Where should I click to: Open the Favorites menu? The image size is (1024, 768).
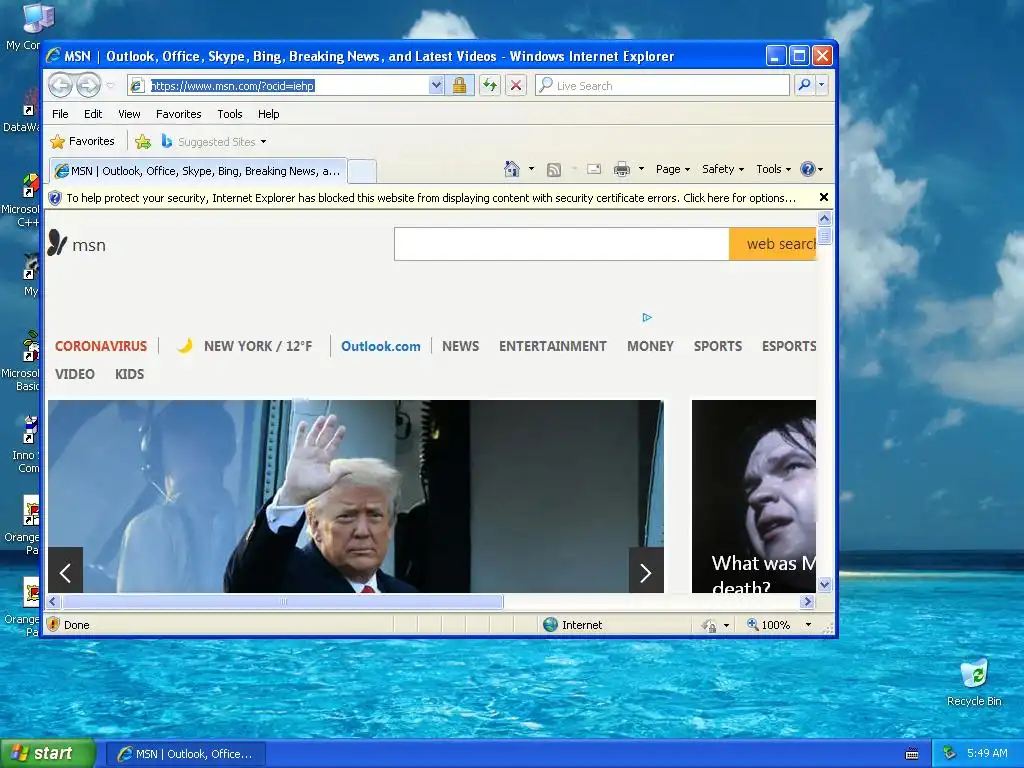[x=178, y=114]
